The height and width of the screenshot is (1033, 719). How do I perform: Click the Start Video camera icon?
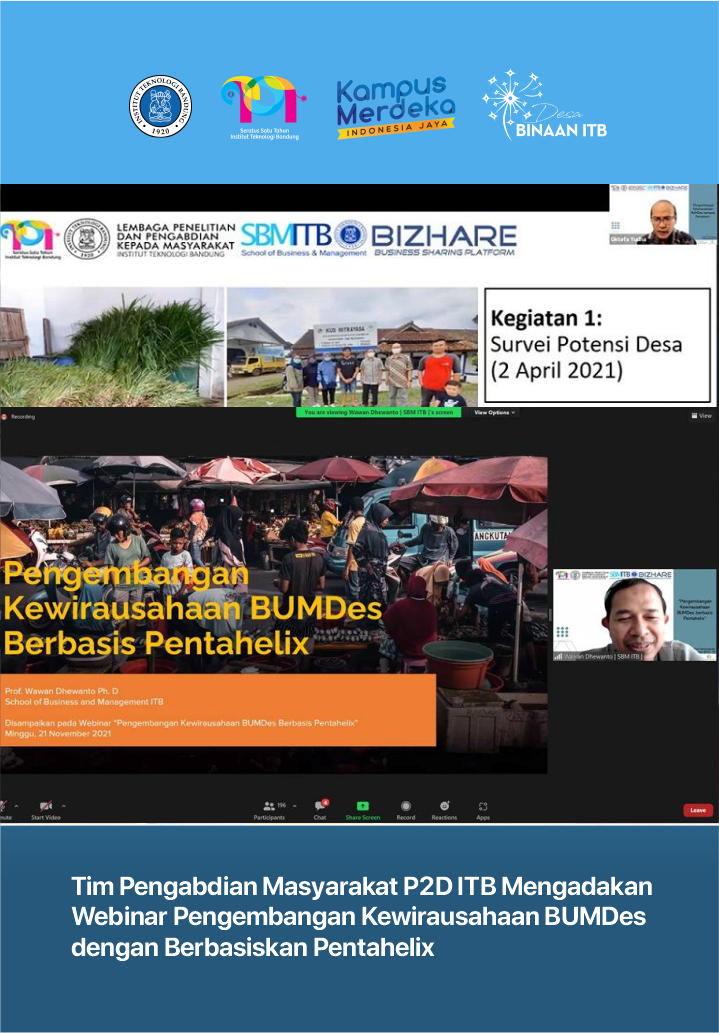45,806
